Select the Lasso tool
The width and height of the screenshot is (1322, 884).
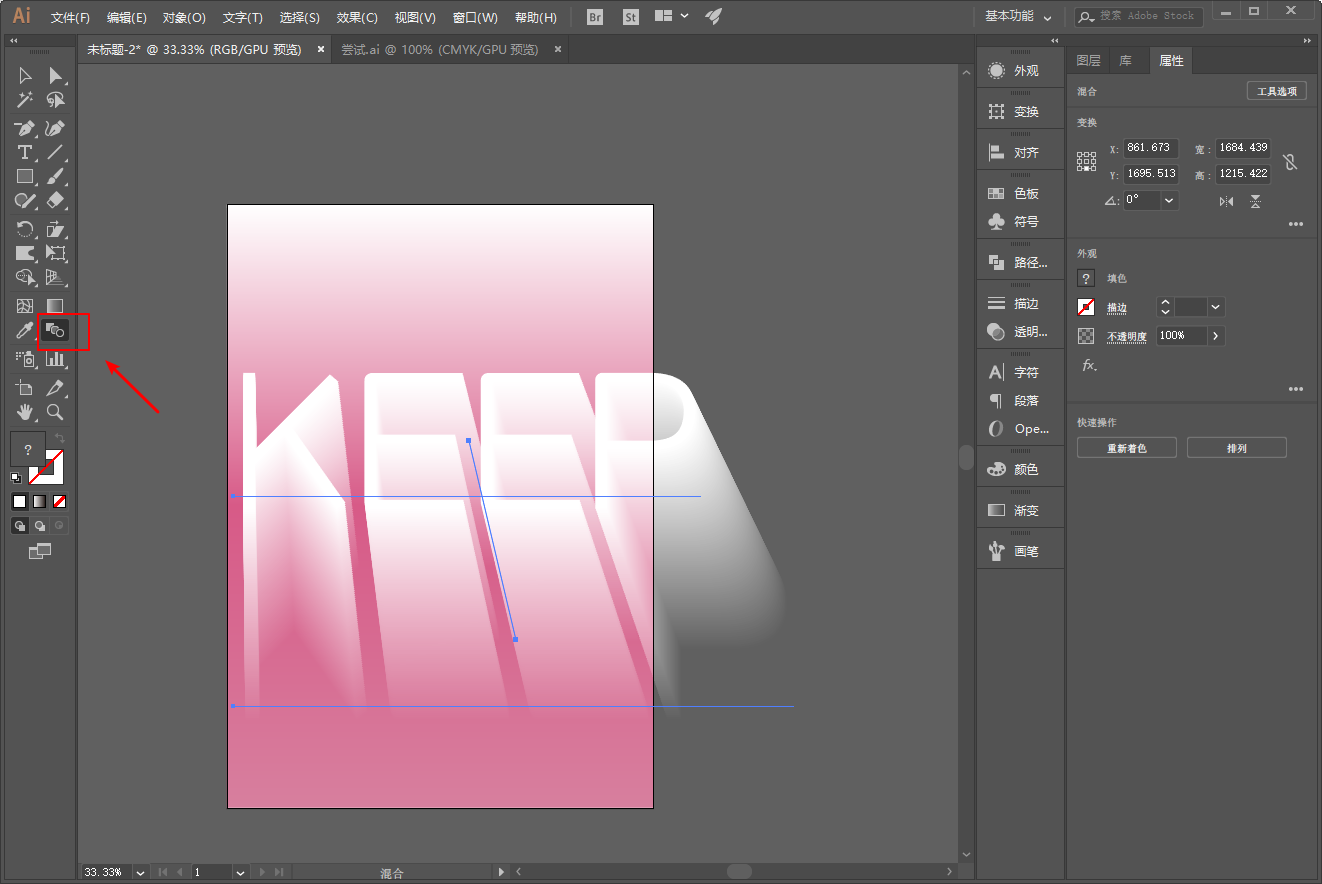(56, 100)
